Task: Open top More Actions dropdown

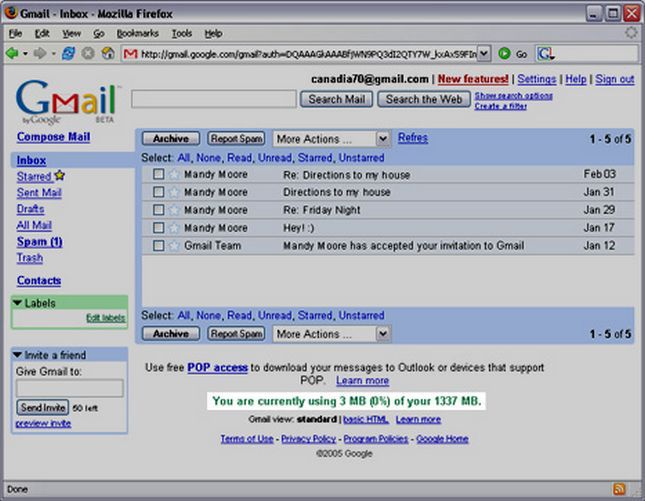Action: pyautogui.click(x=332, y=139)
